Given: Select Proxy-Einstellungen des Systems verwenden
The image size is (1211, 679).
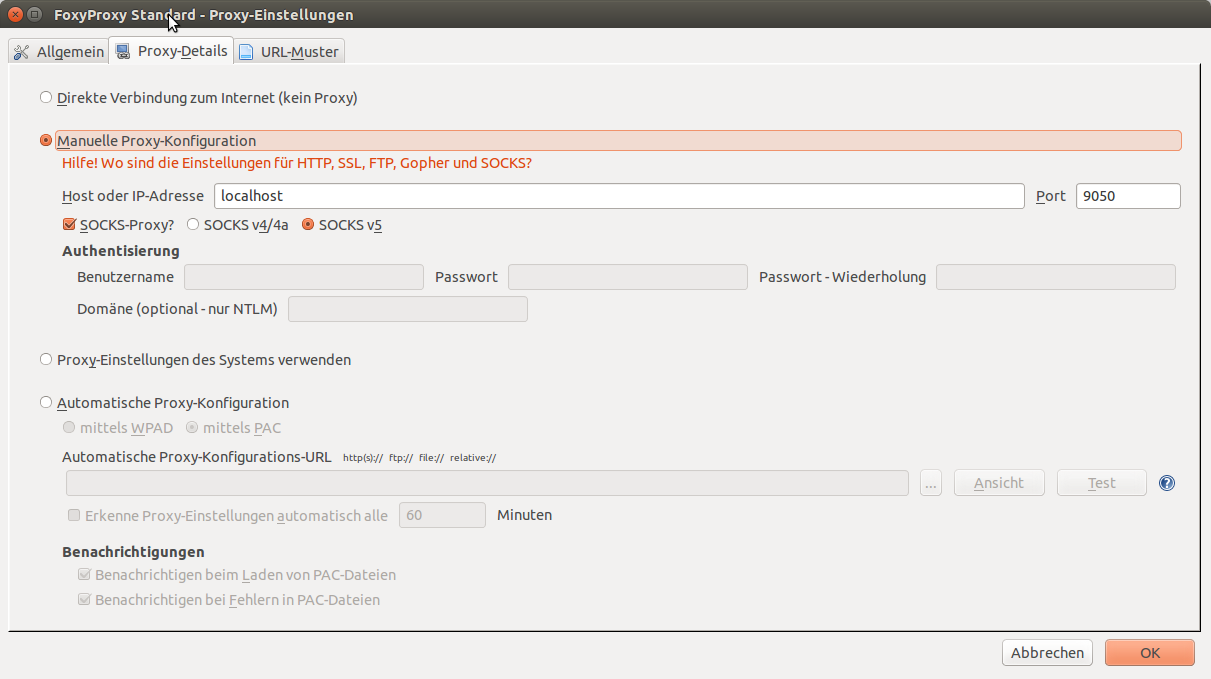Looking at the screenshot, I should coord(45,360).
